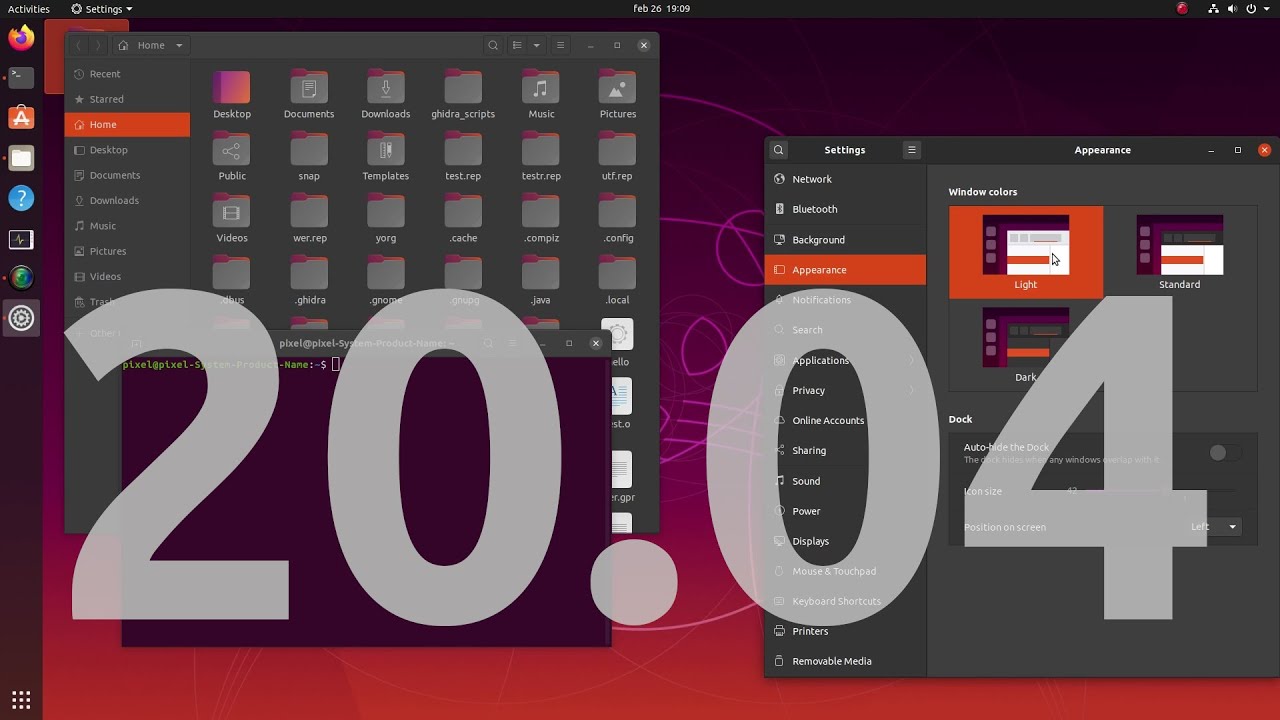This screenshot has width=1280, height=720.
Task: Open the snap folder
Action: [x=309, y=157]
